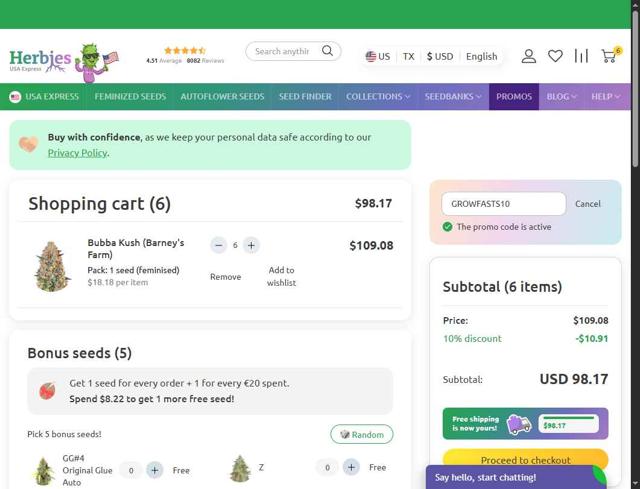Click the 'Shopping cart (6)' heading
The image size is (640, 489).
coord(99,204)
